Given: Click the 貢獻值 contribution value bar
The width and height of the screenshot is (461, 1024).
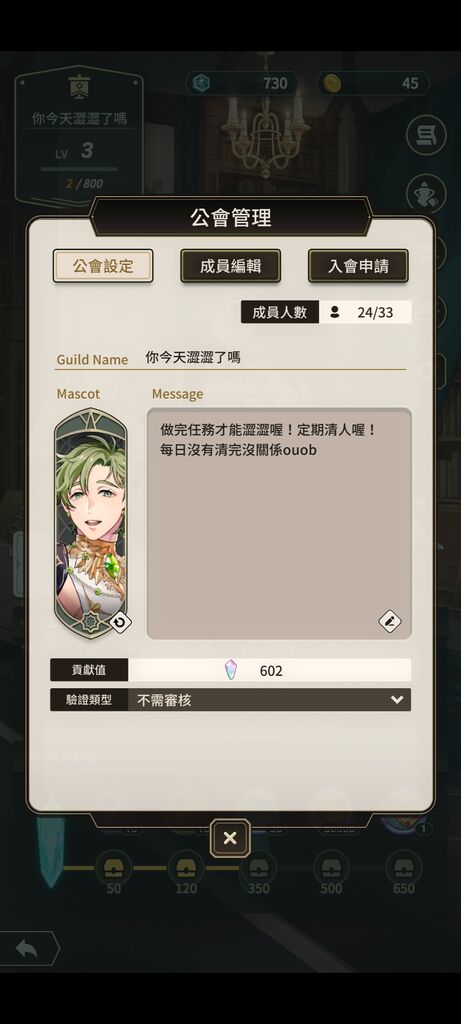Looking at the screenshot, I should (230, 670).
